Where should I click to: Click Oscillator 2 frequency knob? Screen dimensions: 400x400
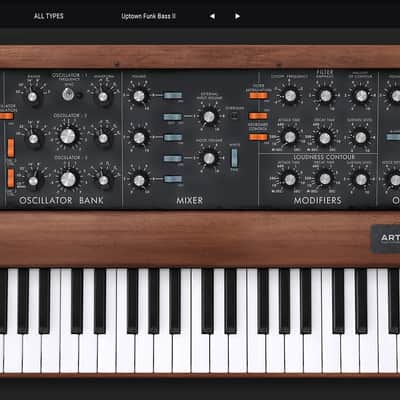point(68,136)
